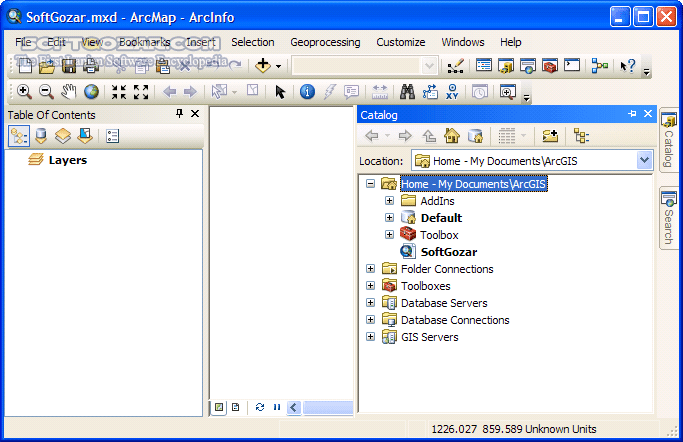Image resolution: width=683 pixels, height=442 pixels.
Task: Click the Print icon in Standard toolbar
Action: click(x=91, y=66)
